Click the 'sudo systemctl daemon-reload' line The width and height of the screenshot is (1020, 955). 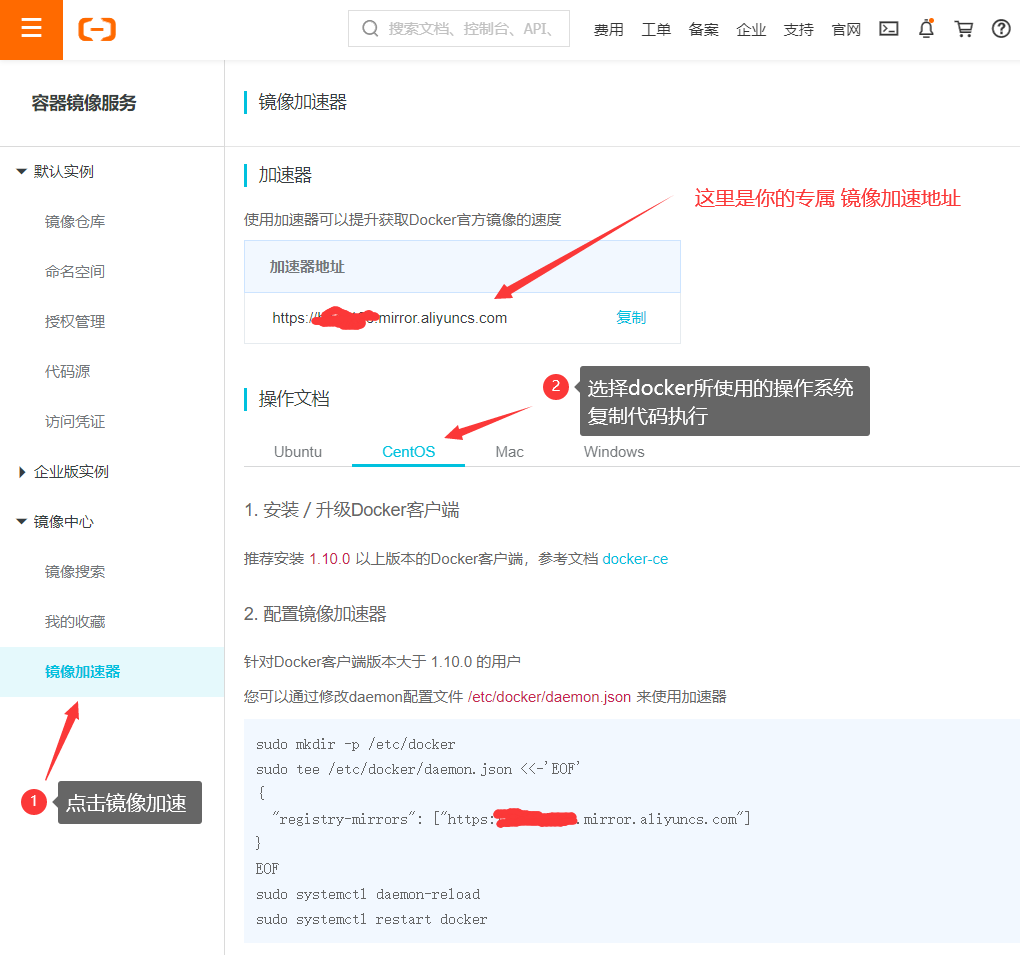pos(368,894)
